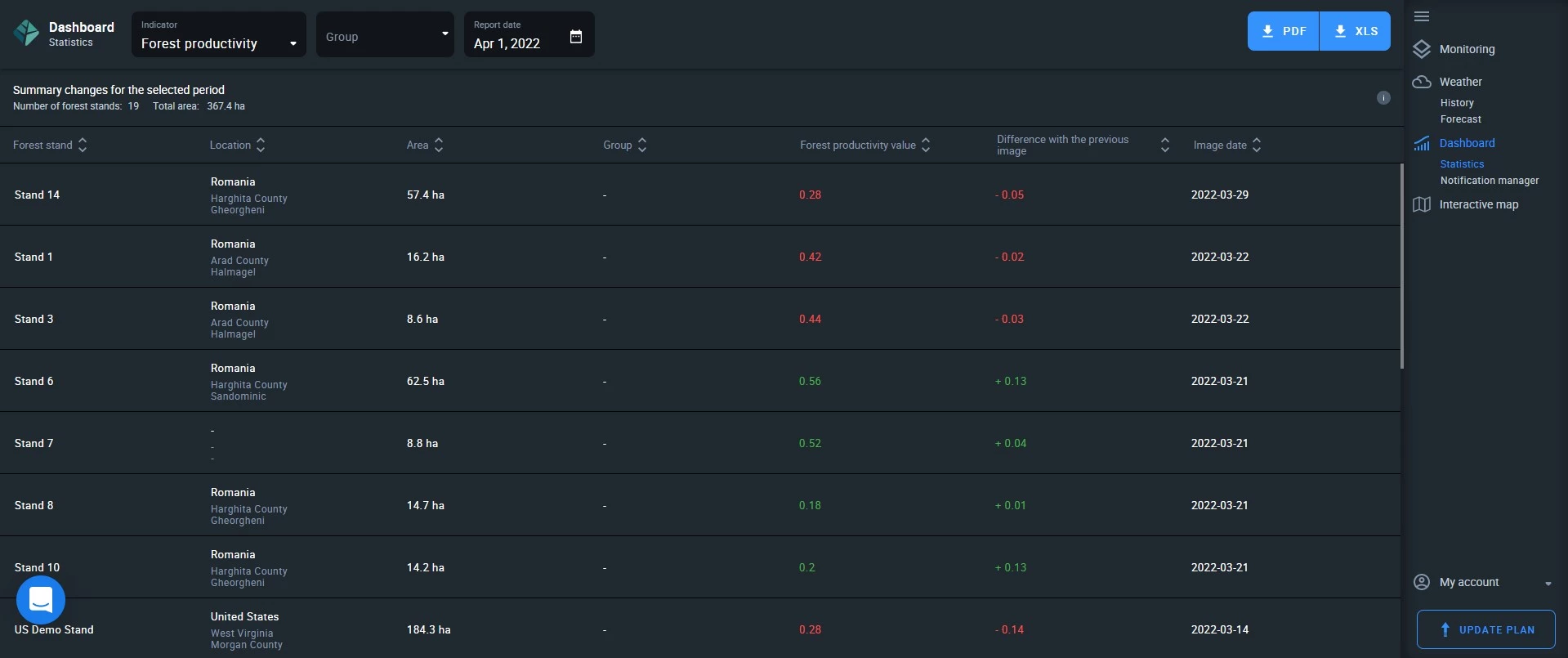Click the Interactive map icon
The height and width of the screenshot is (658, 1568).
coord(1422,204)
